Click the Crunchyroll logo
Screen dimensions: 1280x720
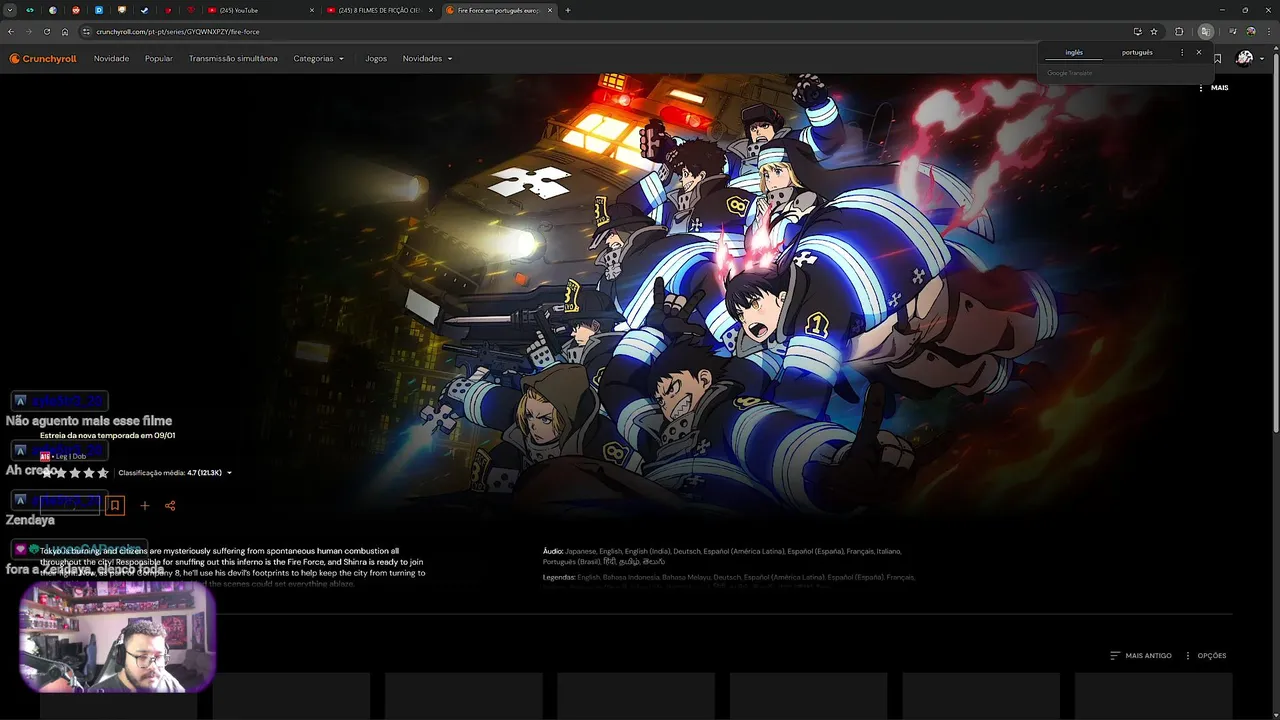(x=43, y=59)
